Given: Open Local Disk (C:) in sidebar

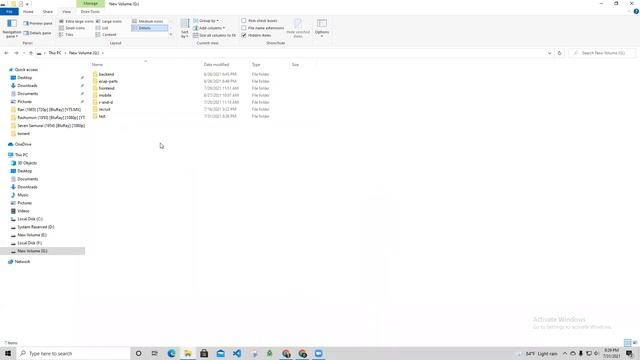Looking at the screenshot, I should [x=30, y=219].
